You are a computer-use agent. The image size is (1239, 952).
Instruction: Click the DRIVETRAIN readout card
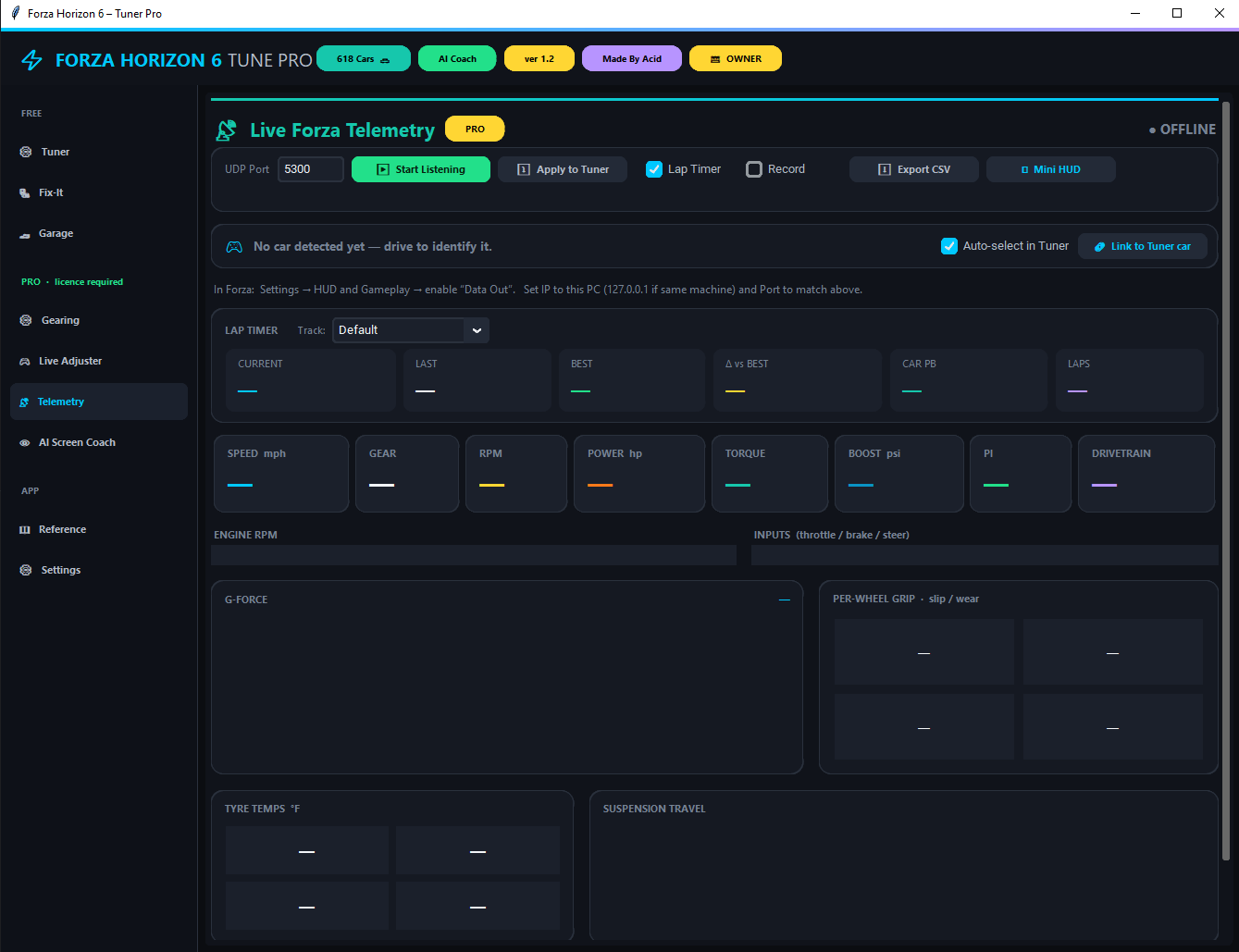tap(1146, 474)
